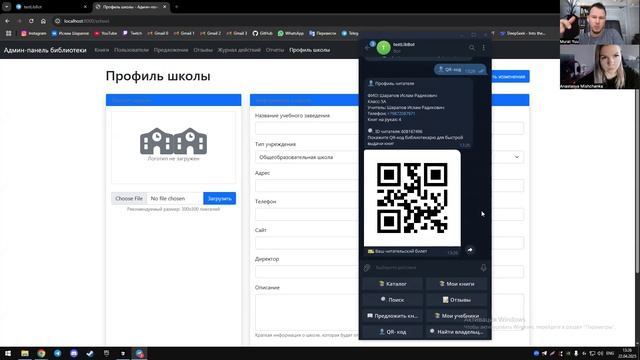Viewport: 640px width, 360px height.
Task: Open the Отзывы nav item
Action: [203, 50]
